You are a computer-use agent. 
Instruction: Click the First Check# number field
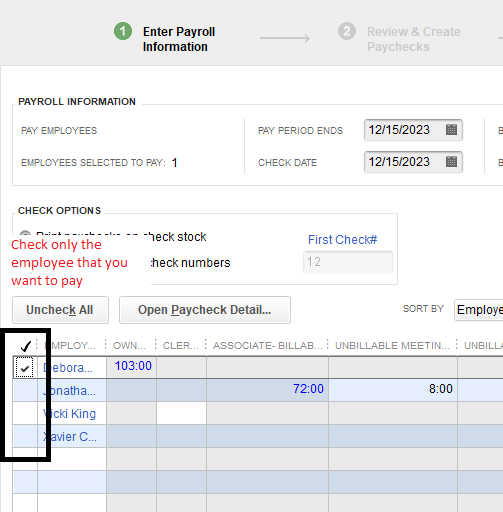348,262
